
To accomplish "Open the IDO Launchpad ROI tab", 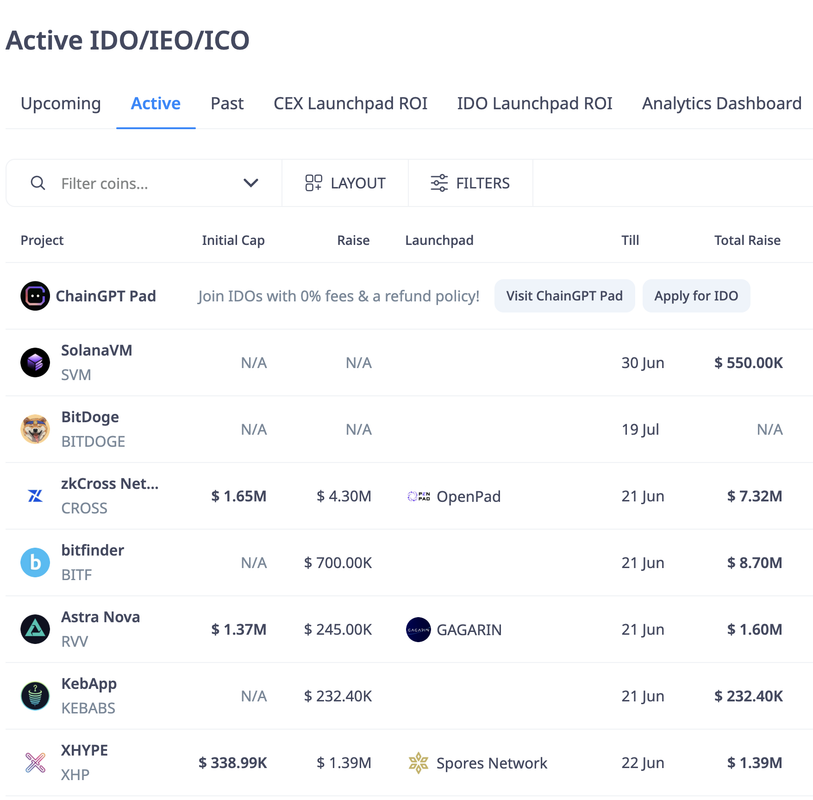I will [x=535, y=103].
